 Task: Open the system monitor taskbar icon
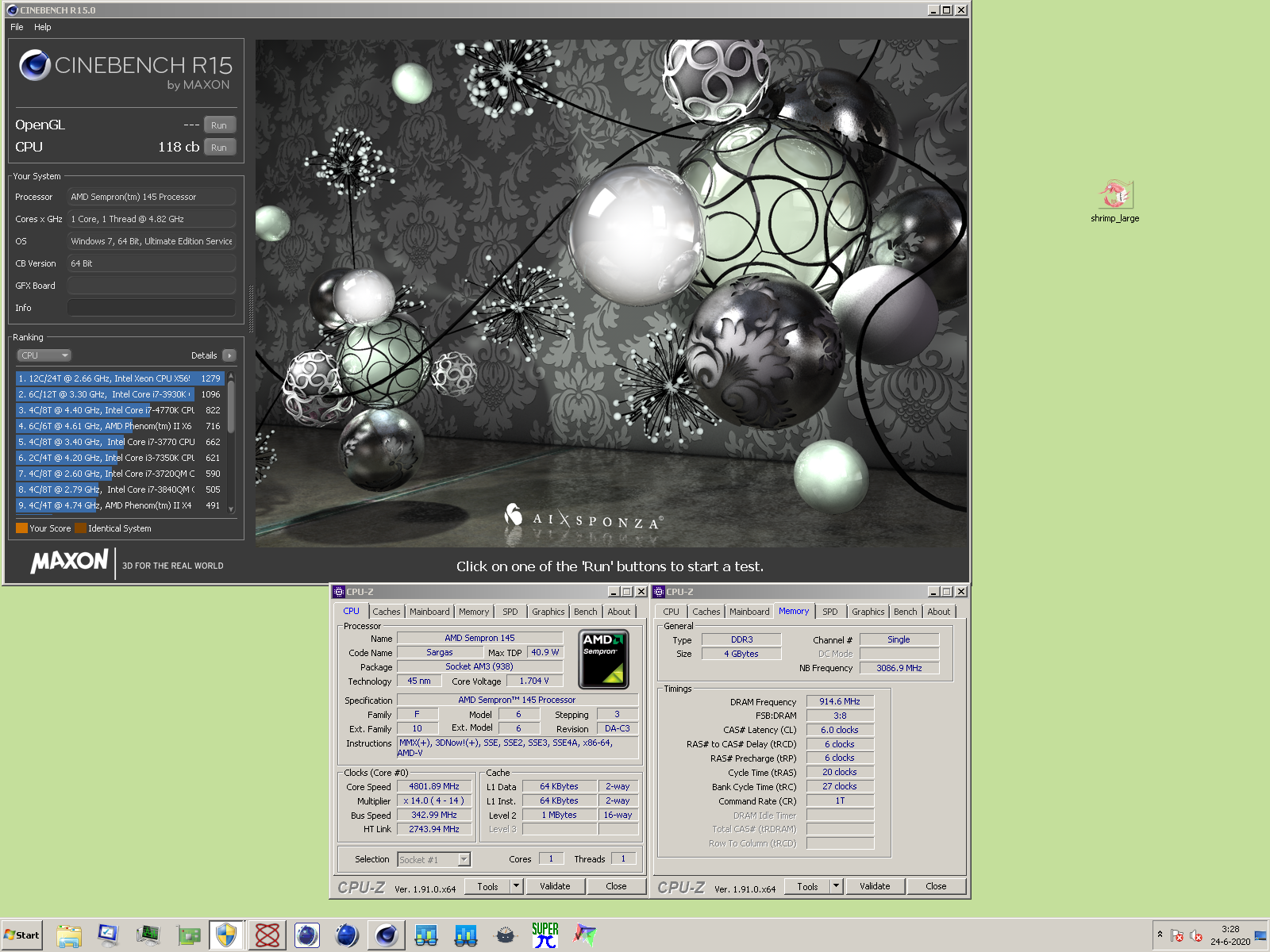coord(148,935)
